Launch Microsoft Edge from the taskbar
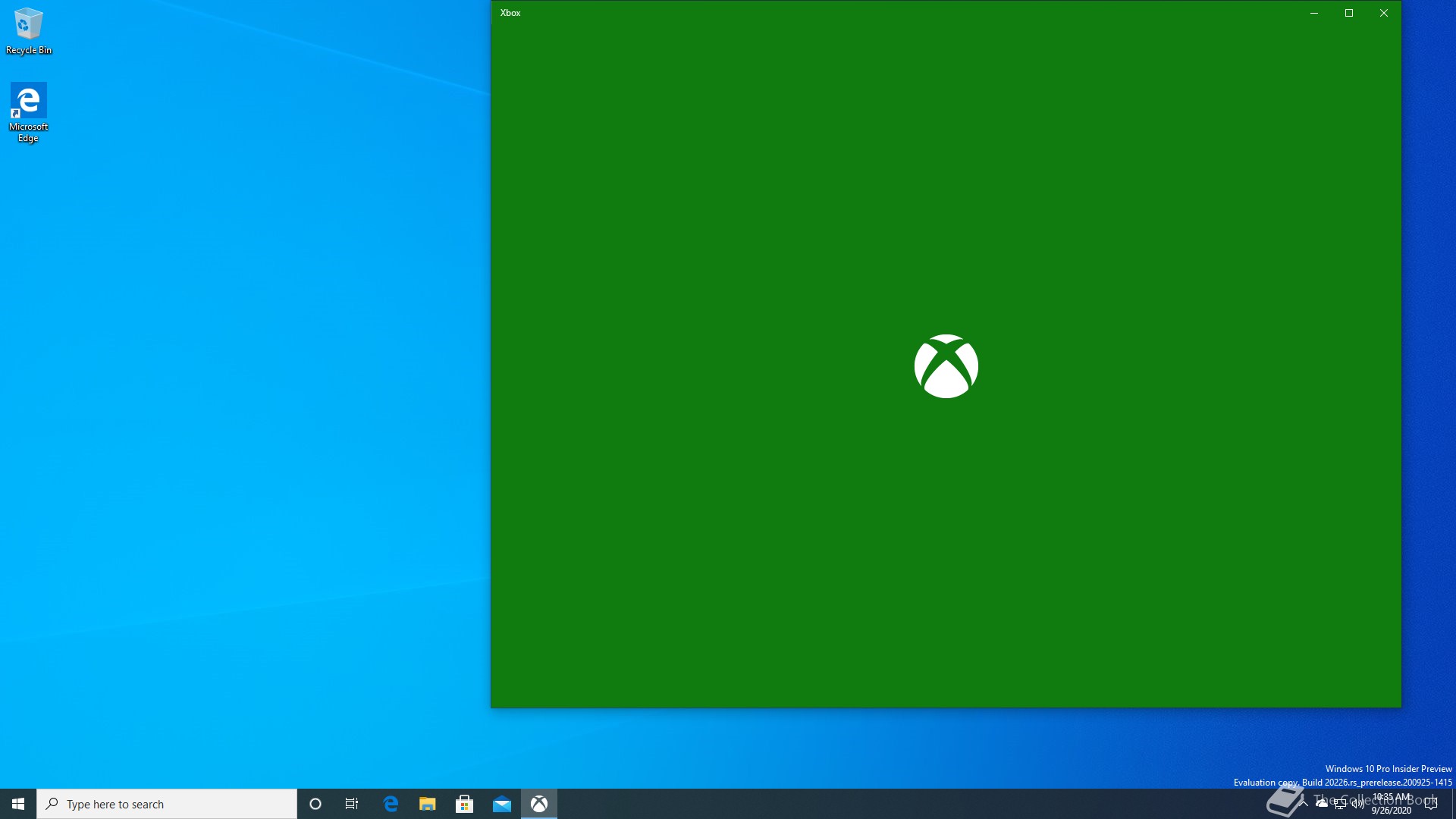The height and width of the screenshot is (819, 1456). [391, 804]
